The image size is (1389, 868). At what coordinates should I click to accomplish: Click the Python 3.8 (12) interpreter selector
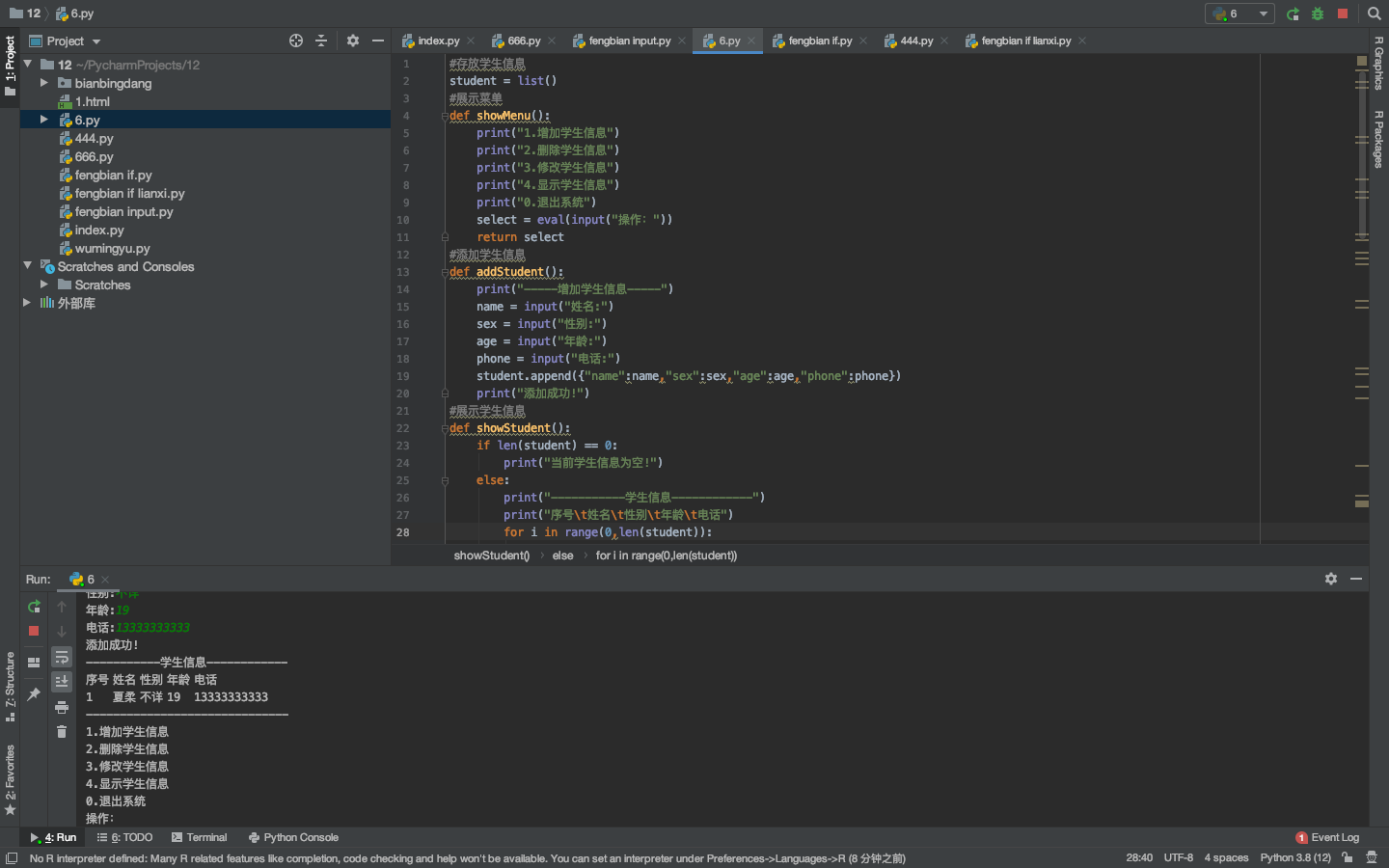pos(1294,857)
